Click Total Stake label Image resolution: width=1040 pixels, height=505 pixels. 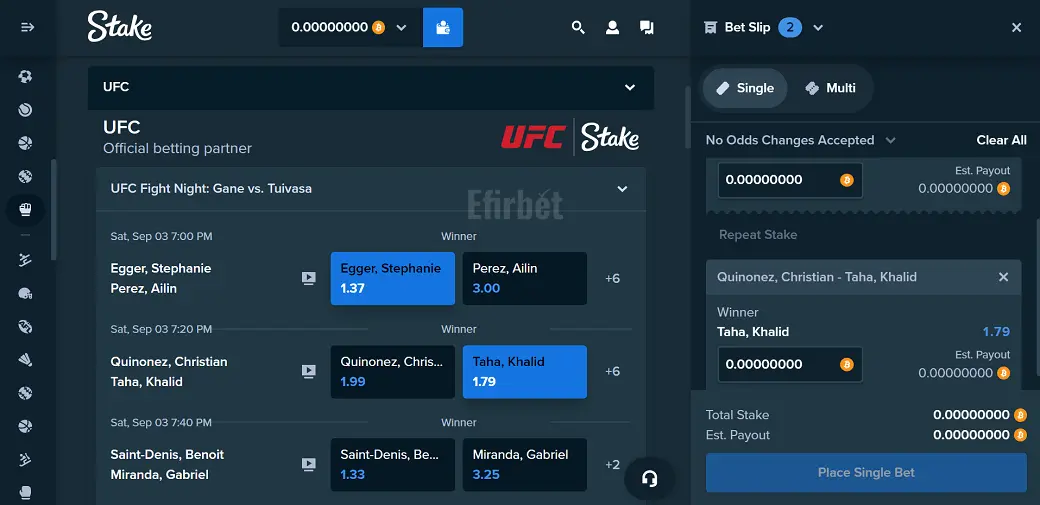click(x=738, y=415)
